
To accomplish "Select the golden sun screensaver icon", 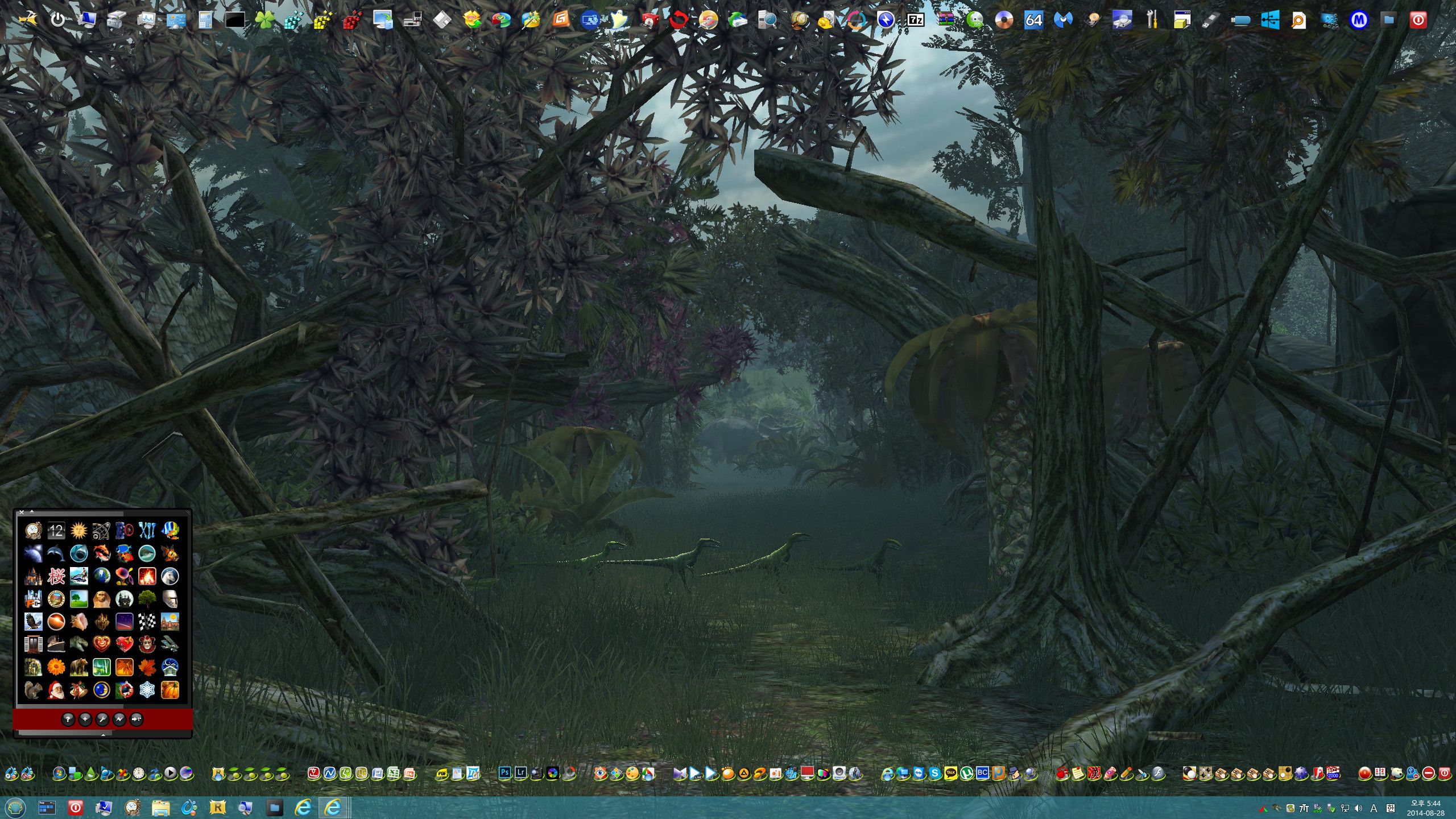I will (78, 531).
